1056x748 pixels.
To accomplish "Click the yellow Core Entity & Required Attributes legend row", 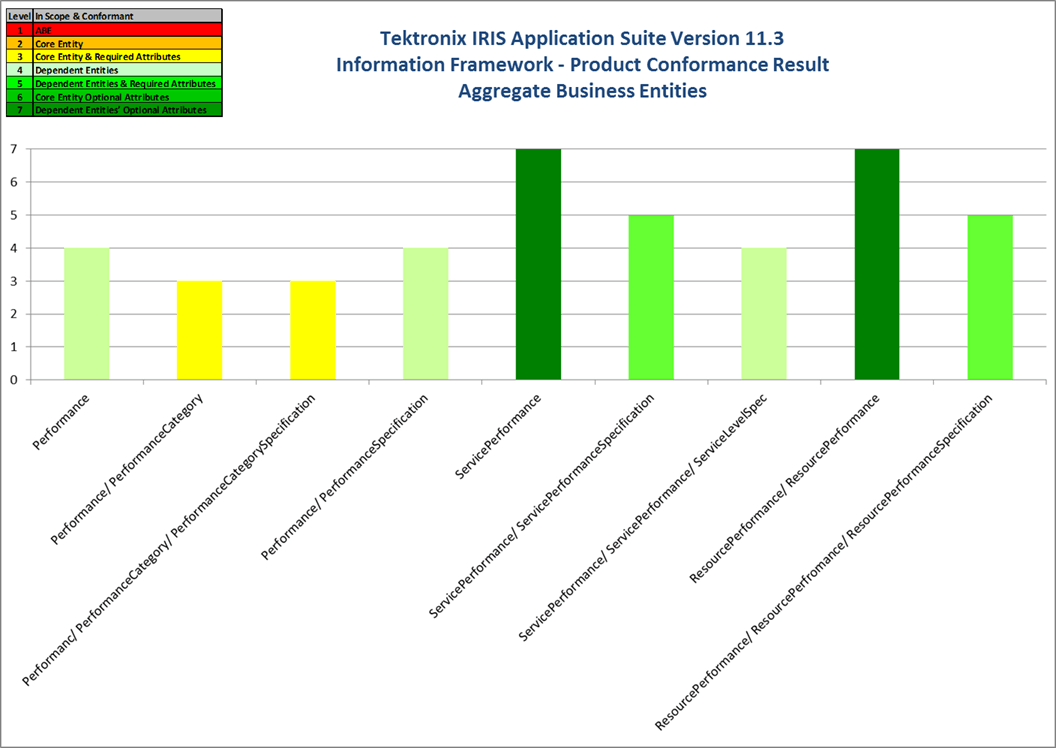I will (114, 57).
